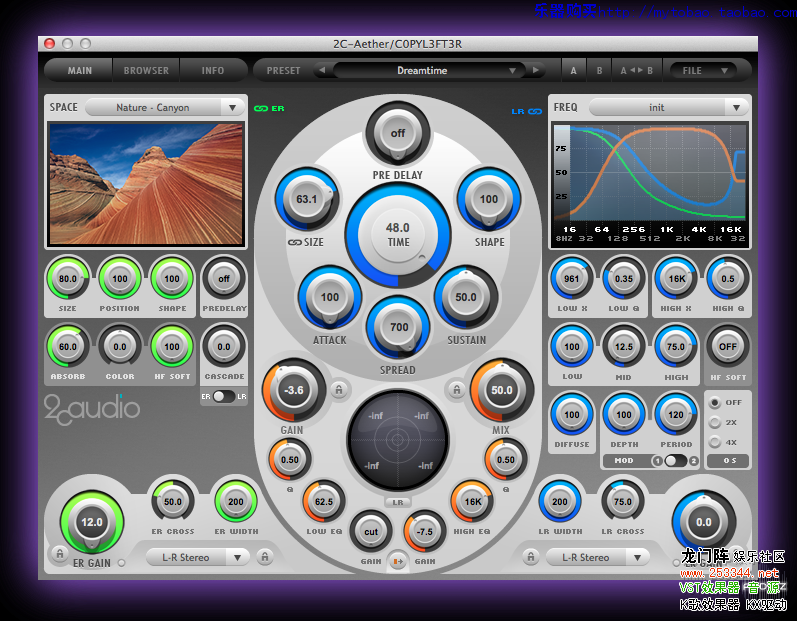797x621 pixels.
Task: Click the HIGH EQ knob showing 16K
Action: pos(472,502)
